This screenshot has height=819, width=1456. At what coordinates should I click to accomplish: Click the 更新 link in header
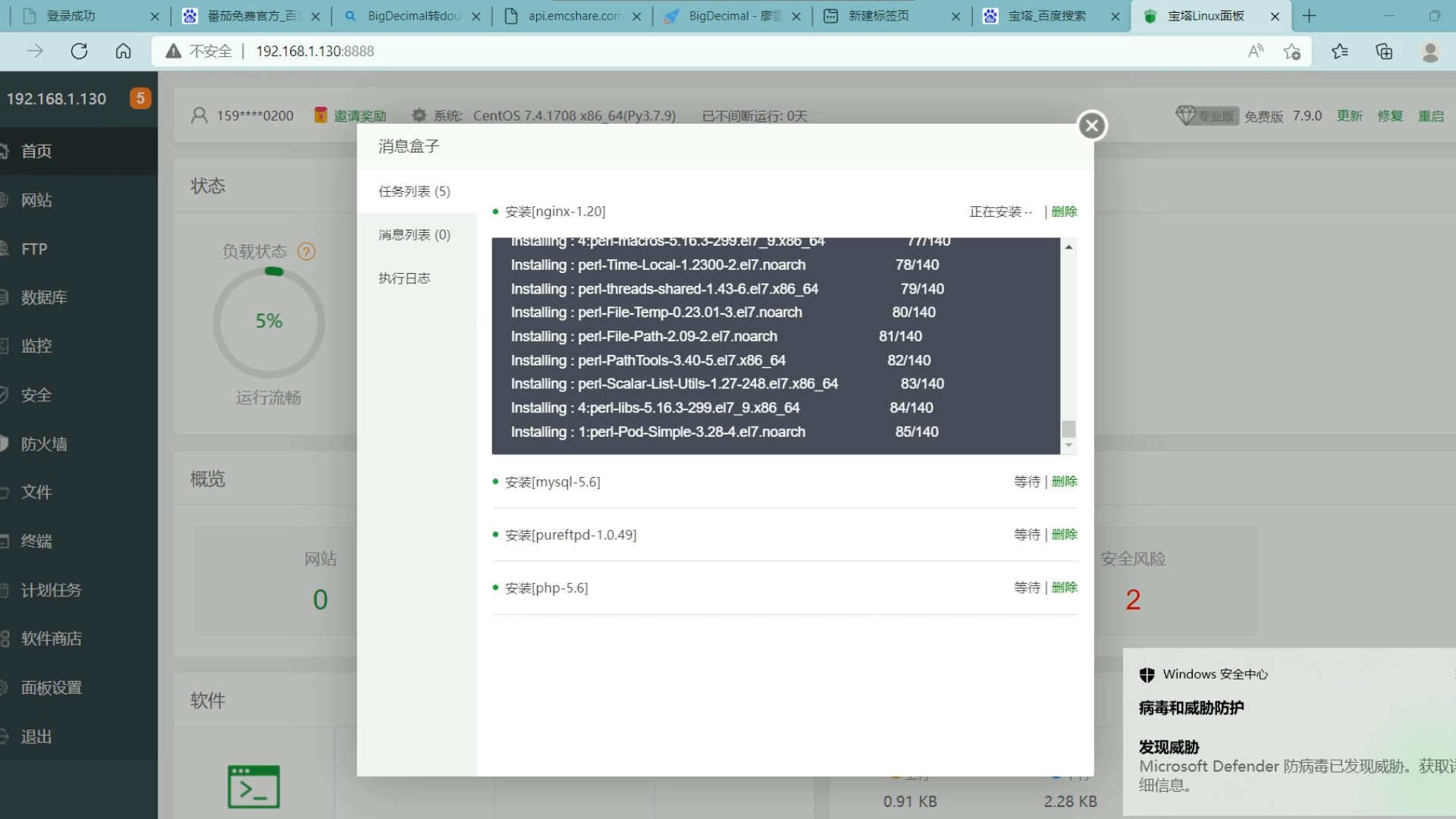tap(1349, 116)
